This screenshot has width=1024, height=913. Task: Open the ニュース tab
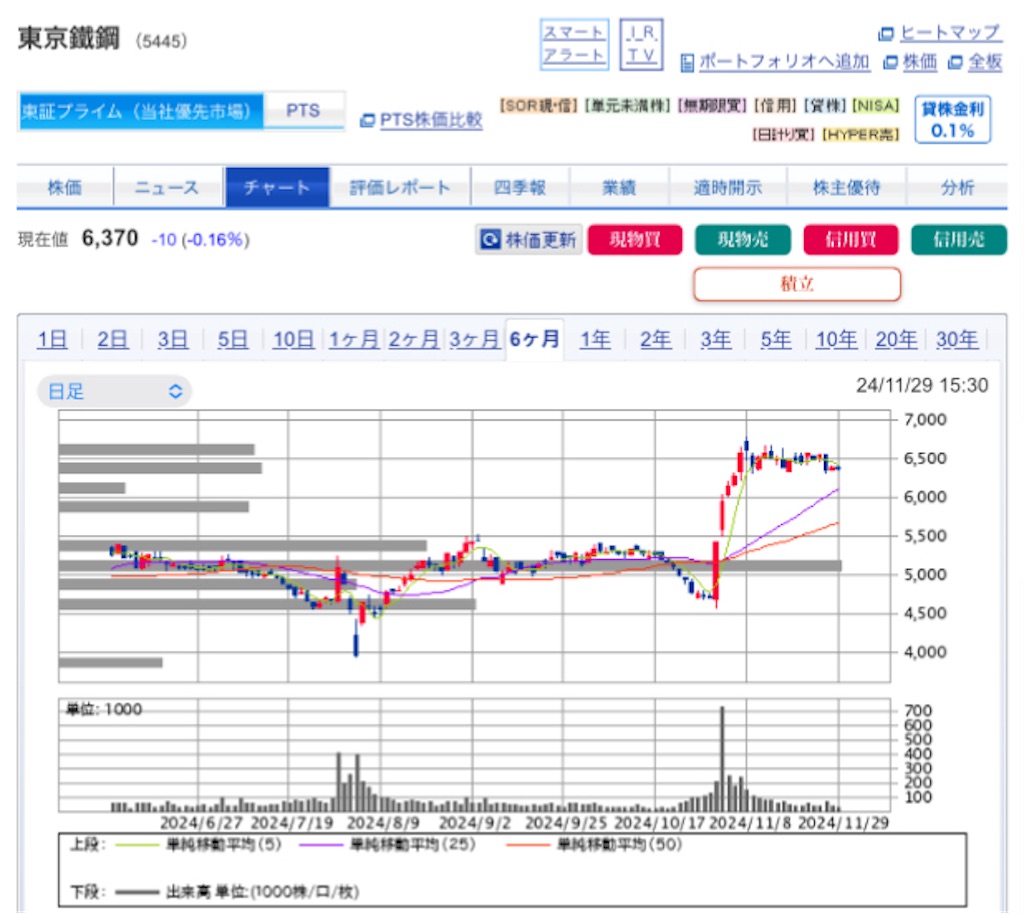(x=167, y=187)
